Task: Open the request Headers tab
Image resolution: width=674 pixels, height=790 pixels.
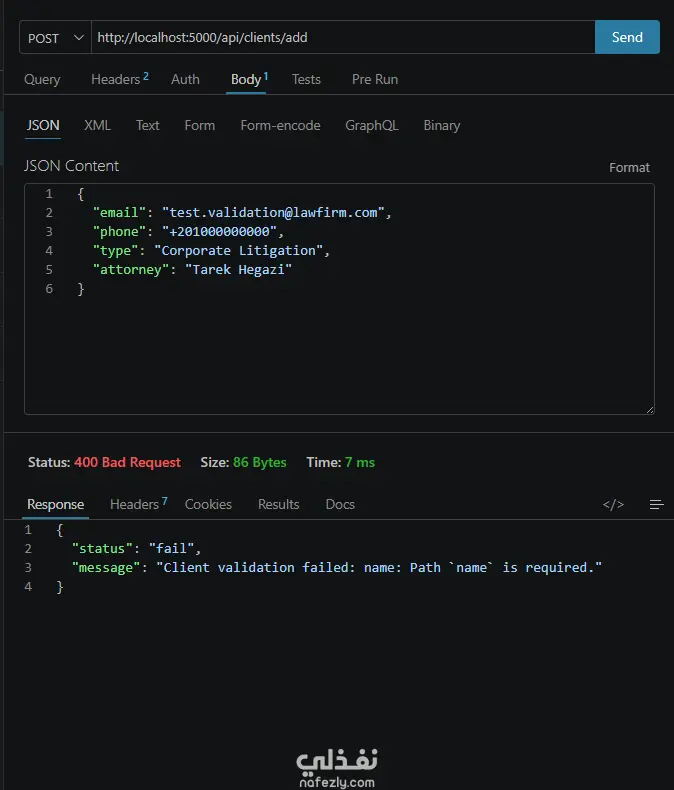Action: coord(120,79)
